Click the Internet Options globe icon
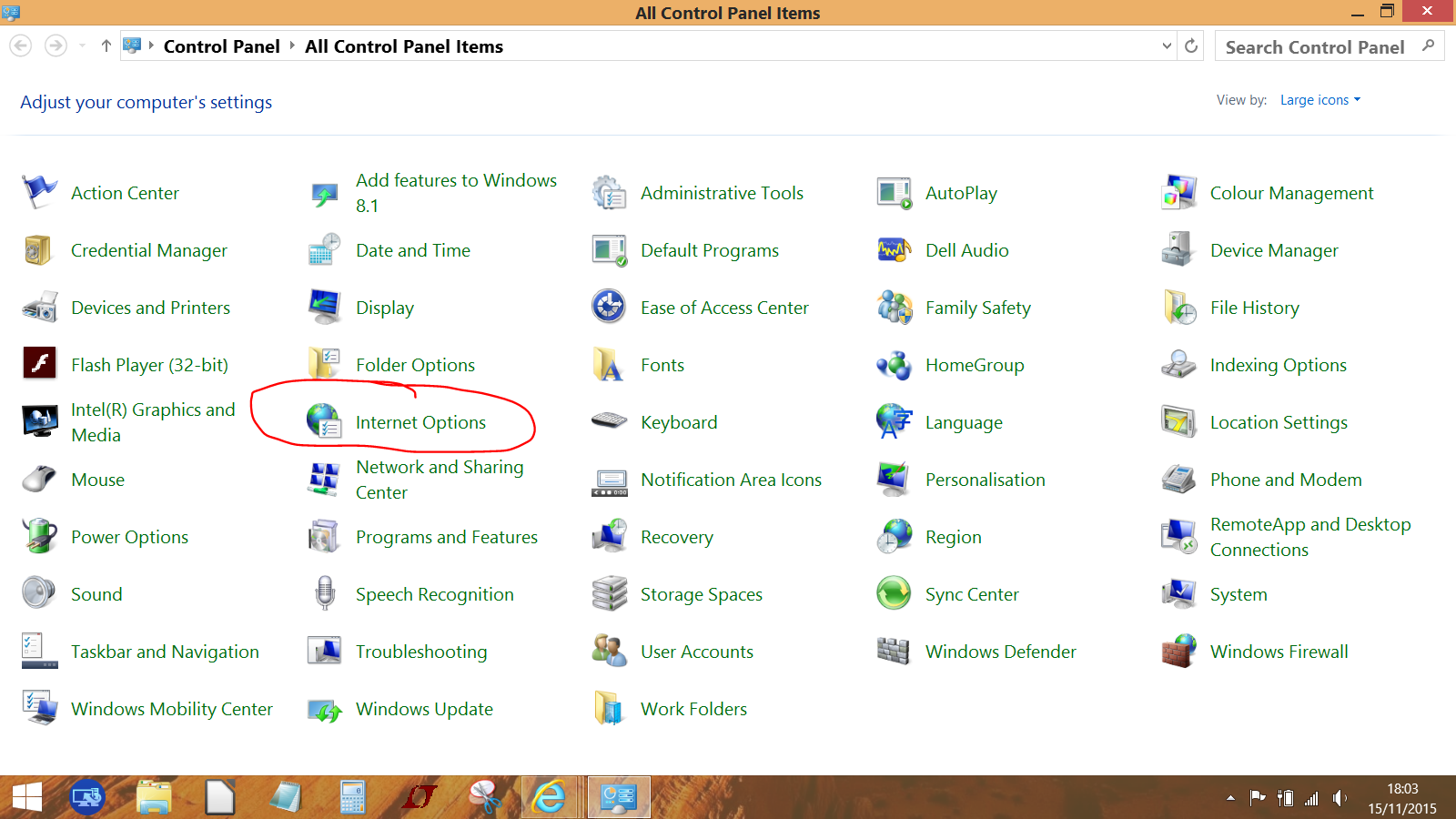The height and width of the screenshot is (819, 1456). [324, 422]
